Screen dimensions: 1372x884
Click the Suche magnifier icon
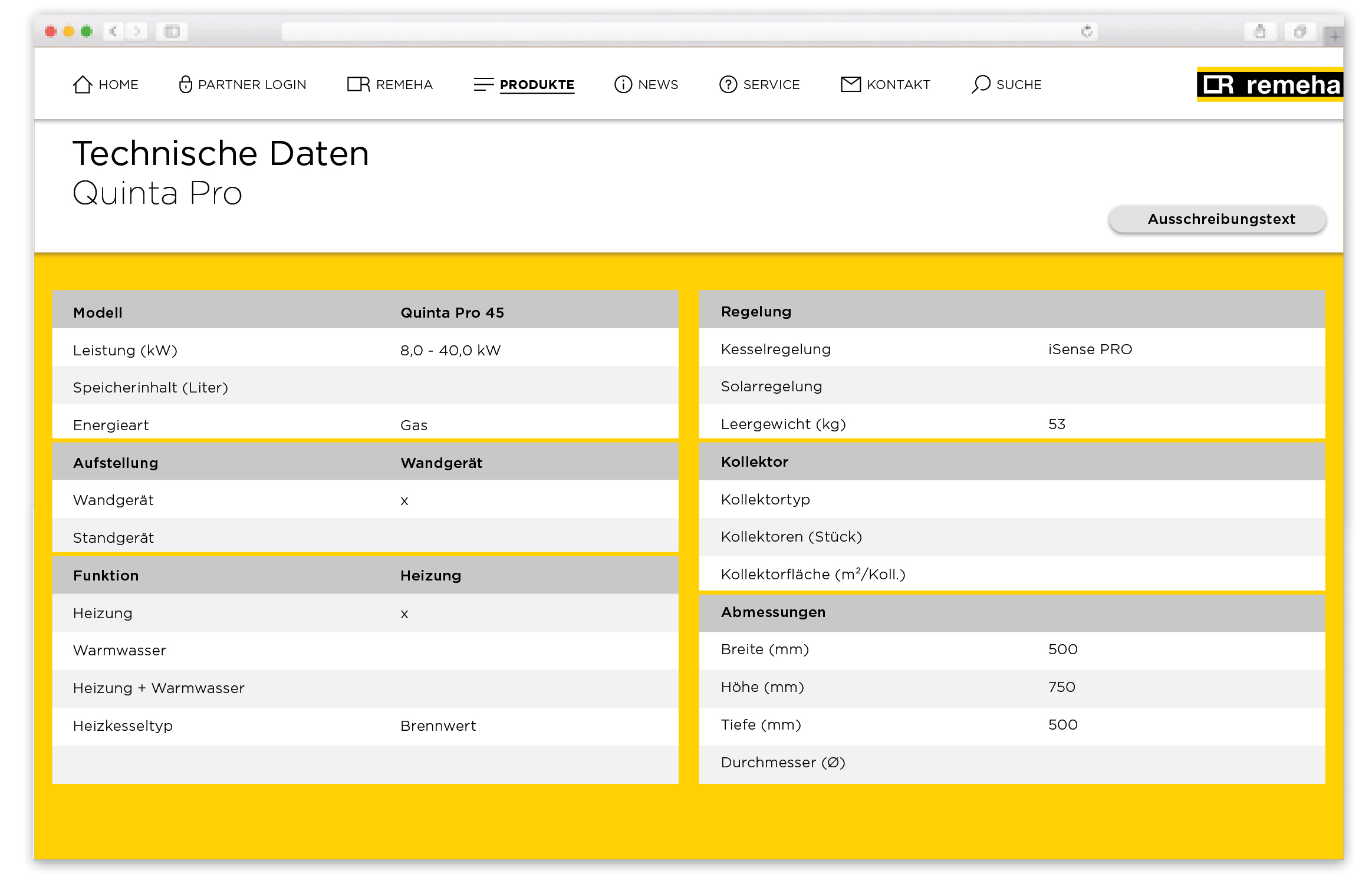pyautogui.click(x=981, y=84)
